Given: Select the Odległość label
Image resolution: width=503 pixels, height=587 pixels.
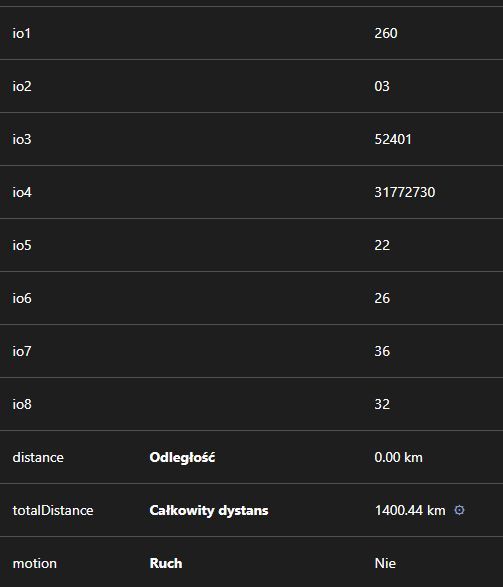Looking at the screenshot, I should pyautogui.click(x=182, y=457).
